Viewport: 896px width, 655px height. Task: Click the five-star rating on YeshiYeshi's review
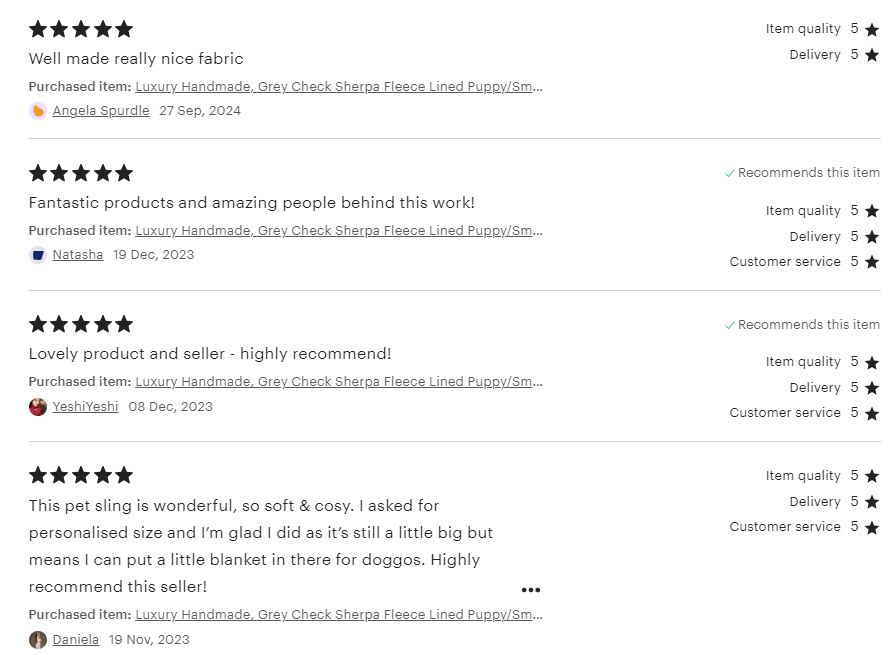coord(81,324)
